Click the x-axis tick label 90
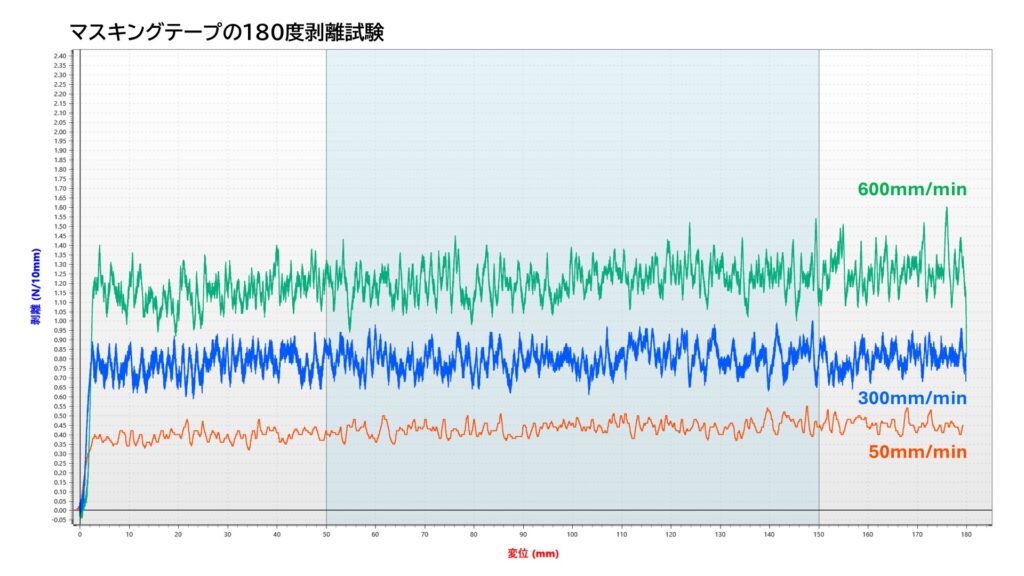 coord(523,534)
